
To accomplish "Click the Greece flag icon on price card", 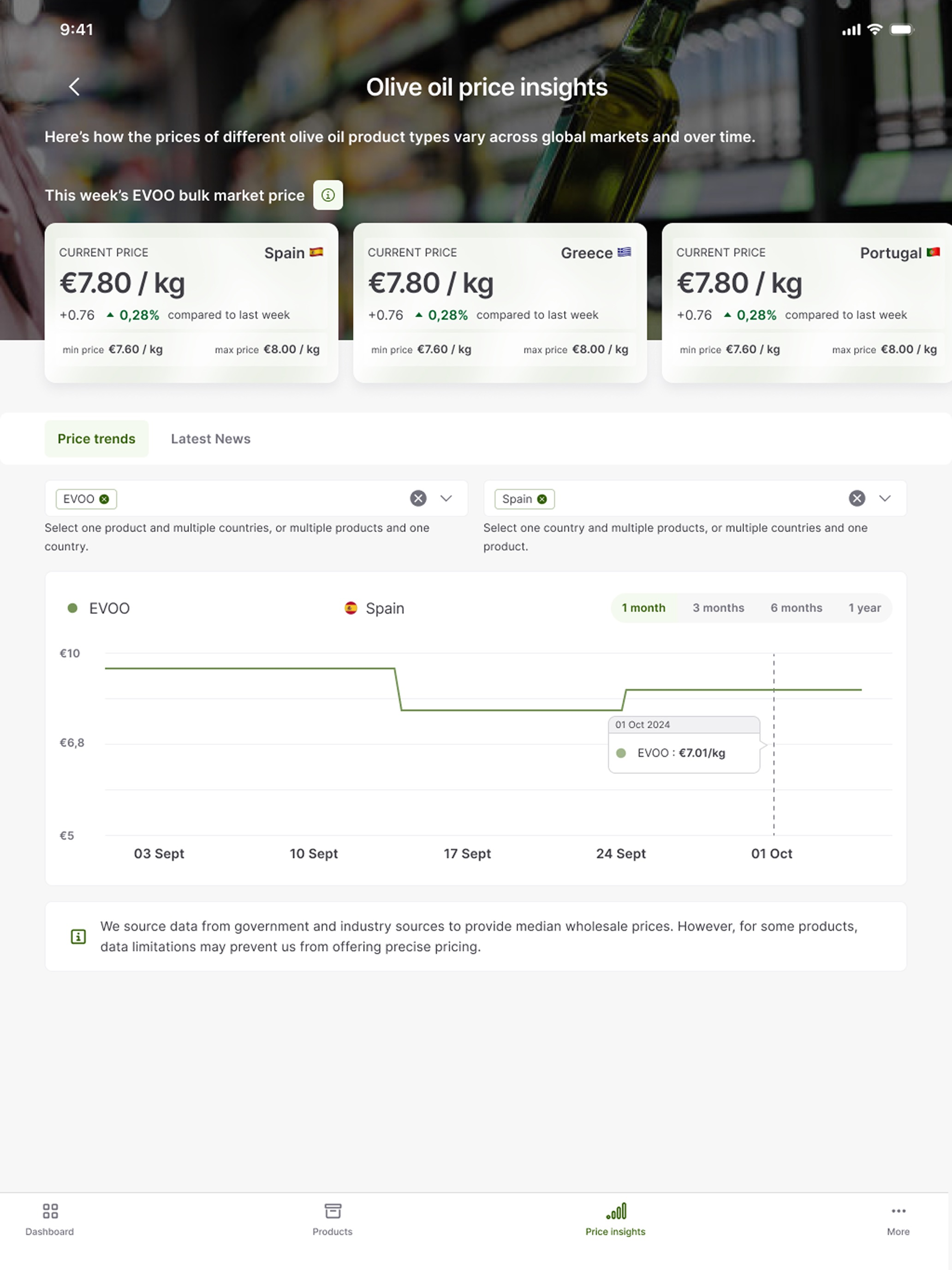I will 625,252.
